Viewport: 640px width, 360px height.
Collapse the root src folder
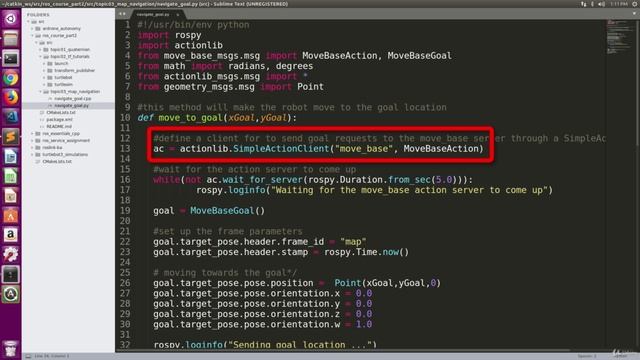(x=29, y=22)
